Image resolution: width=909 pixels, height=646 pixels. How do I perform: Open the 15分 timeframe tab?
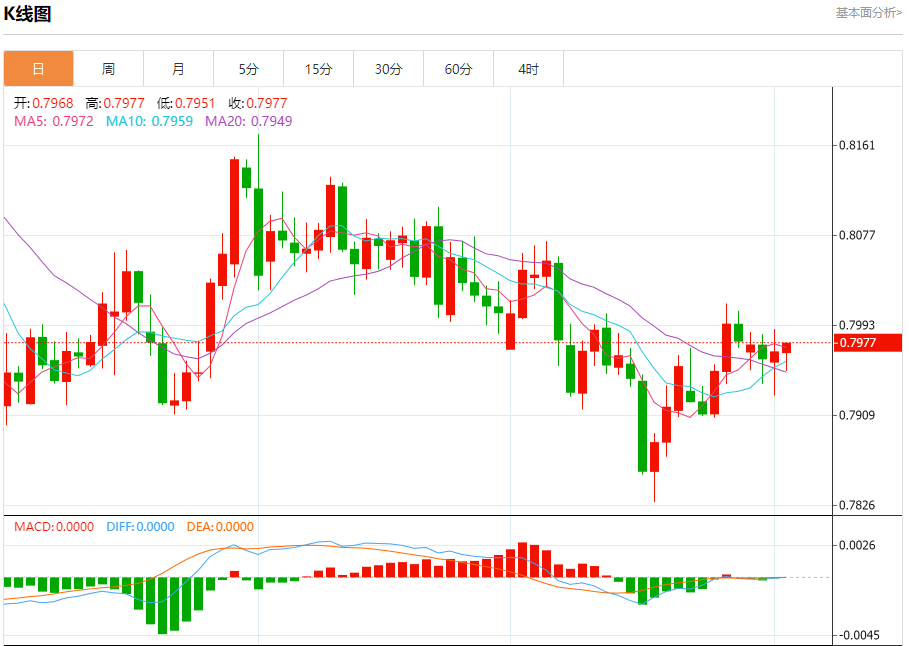pyautogui.click(x=319, y=68)
